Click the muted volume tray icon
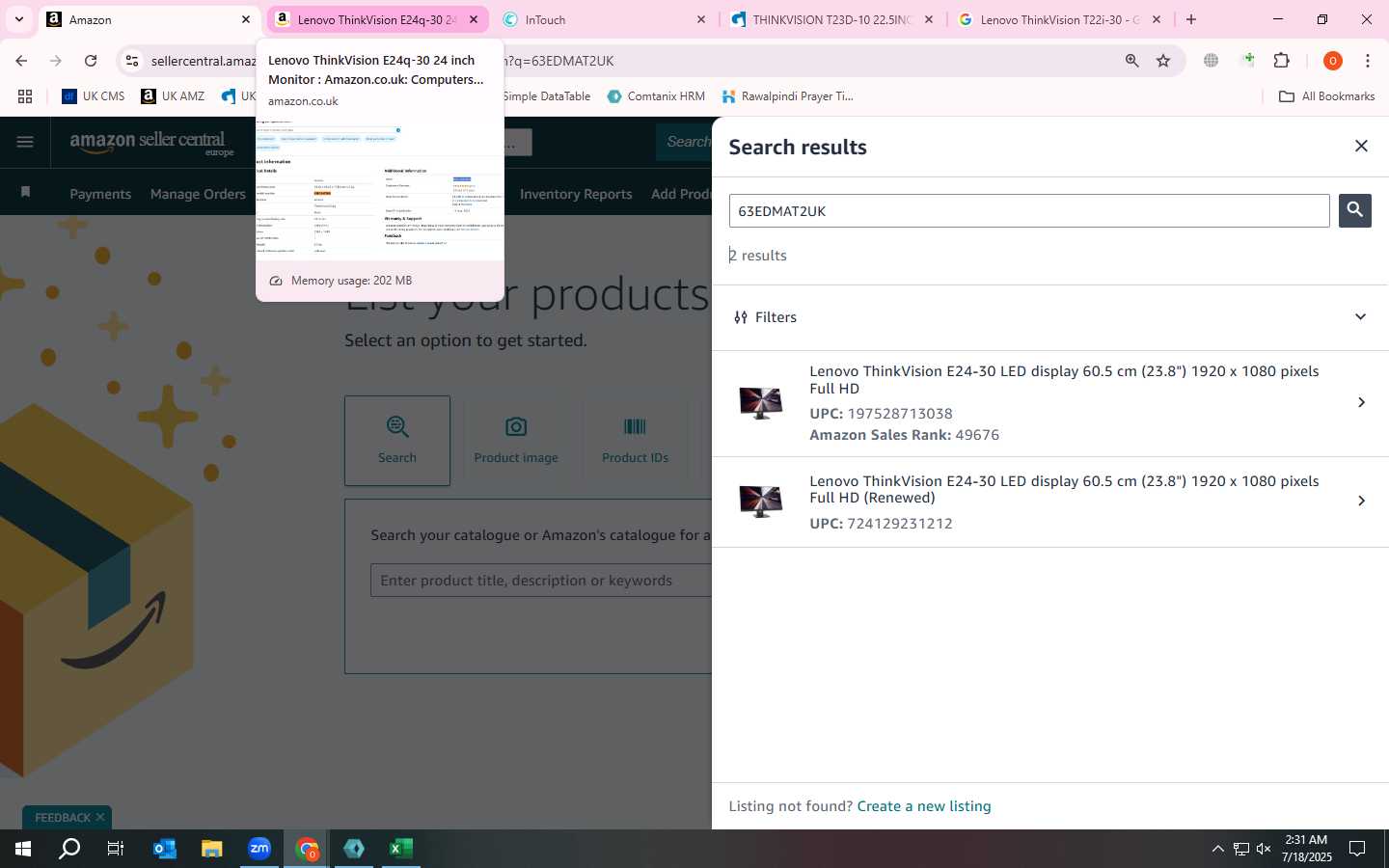The image size is (1389, 868). coord(1264,849)
